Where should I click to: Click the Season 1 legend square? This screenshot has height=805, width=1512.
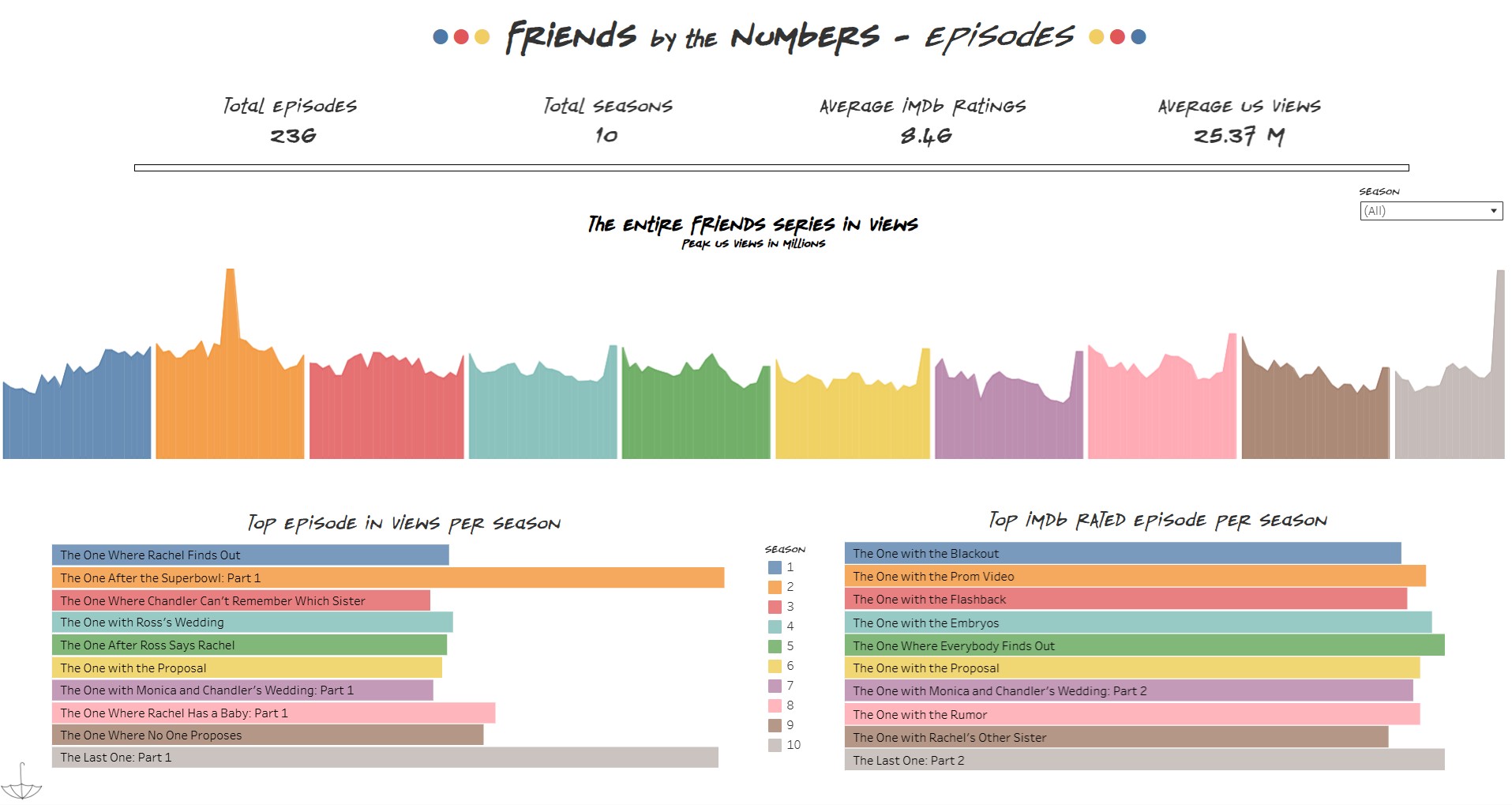pos(775,566)
